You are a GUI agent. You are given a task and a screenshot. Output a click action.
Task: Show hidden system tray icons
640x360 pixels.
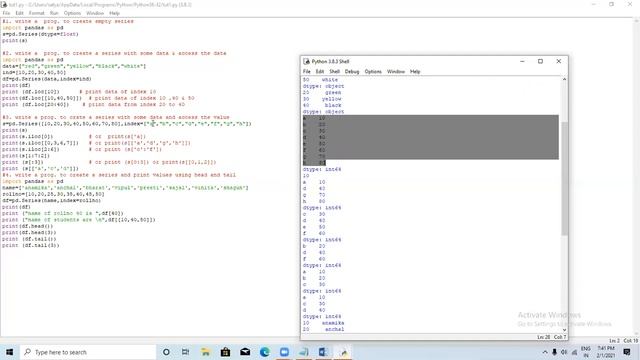[544, 352]
